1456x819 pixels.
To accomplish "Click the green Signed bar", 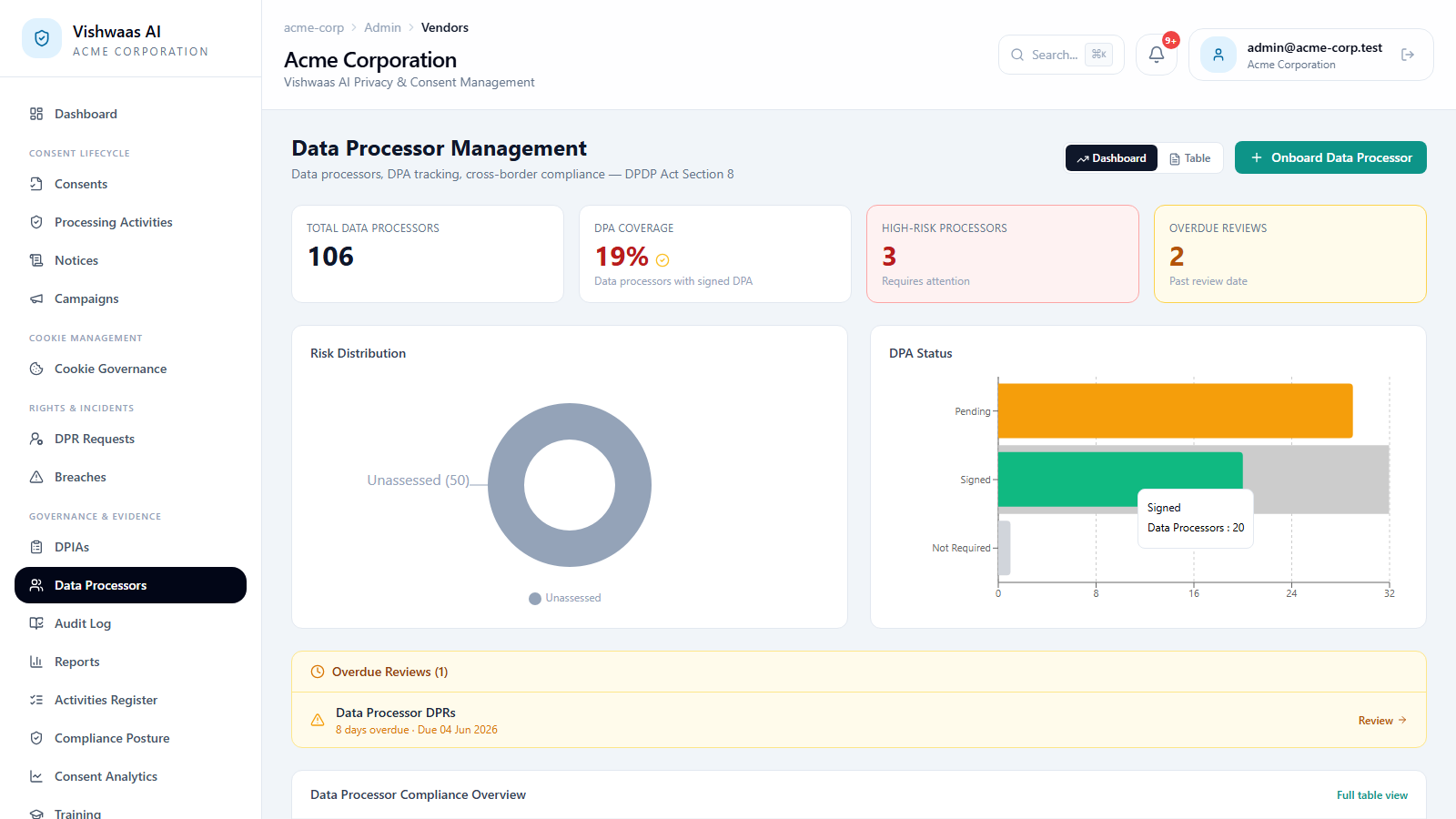I will [1120, 480].
